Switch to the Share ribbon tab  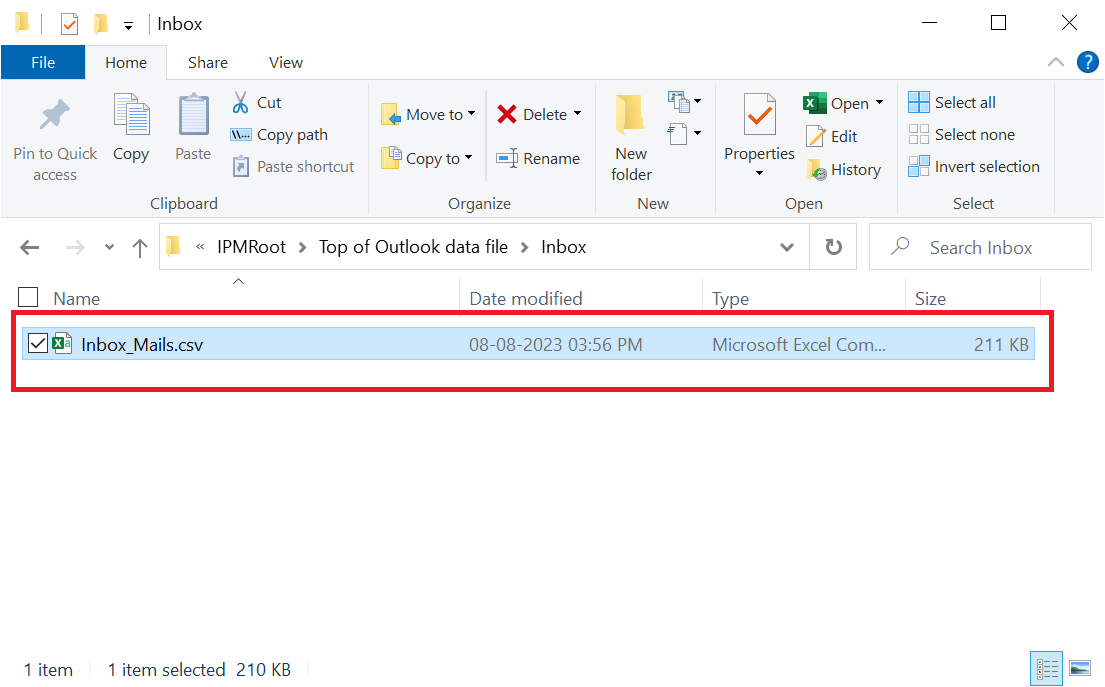(208, 63)
